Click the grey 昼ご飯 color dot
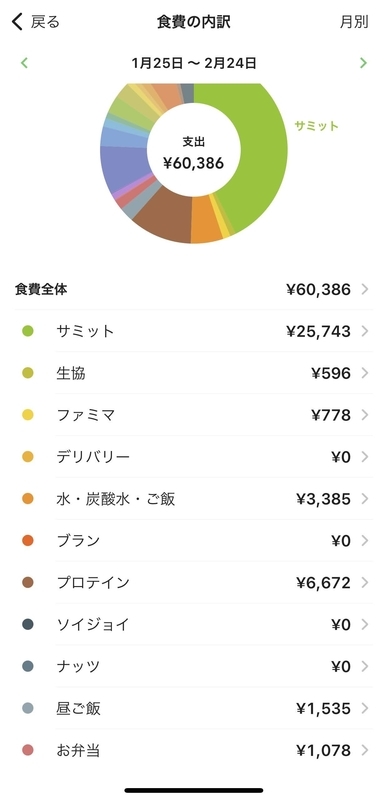Screen dimensions: 388x800 (x=28, y=708)
